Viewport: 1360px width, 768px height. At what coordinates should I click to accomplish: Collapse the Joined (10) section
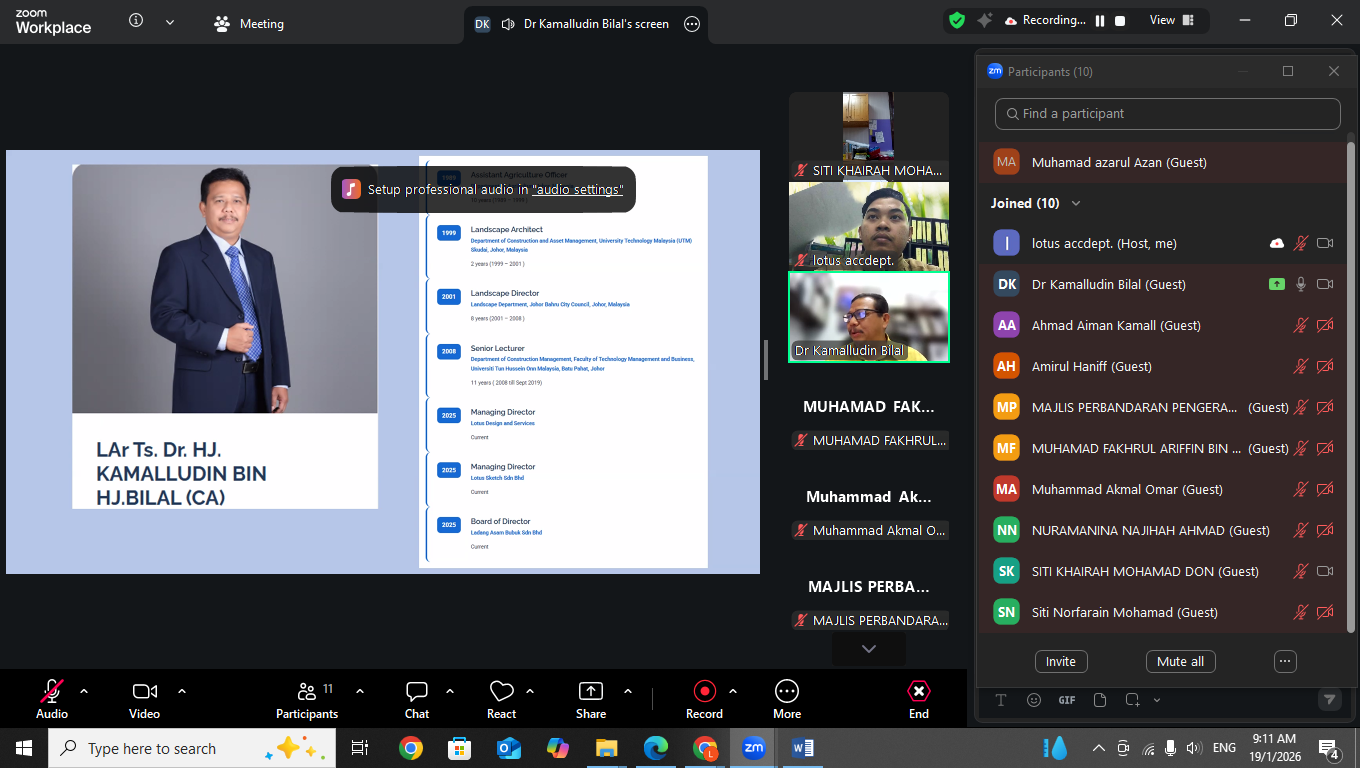[1076, 203]
